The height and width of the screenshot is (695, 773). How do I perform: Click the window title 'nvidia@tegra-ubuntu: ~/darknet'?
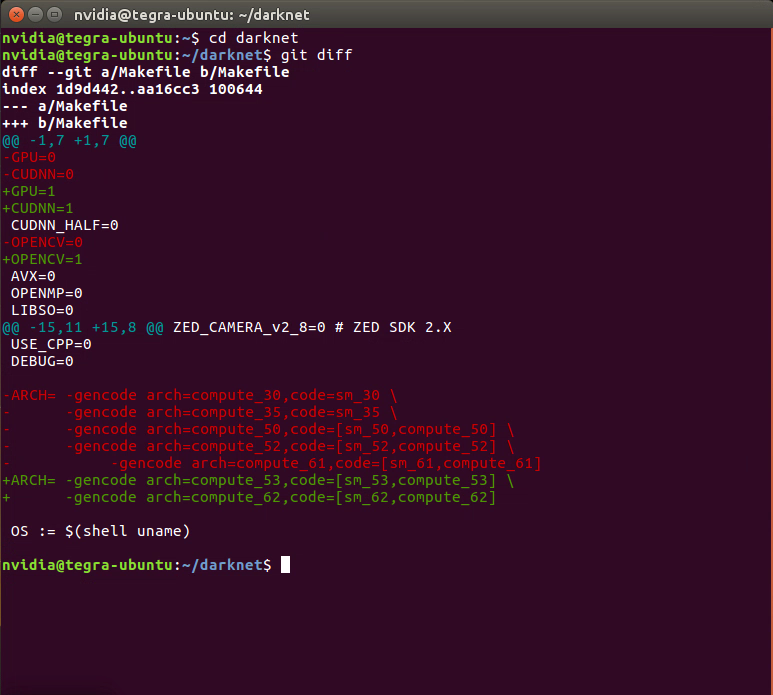coord(192,15)
